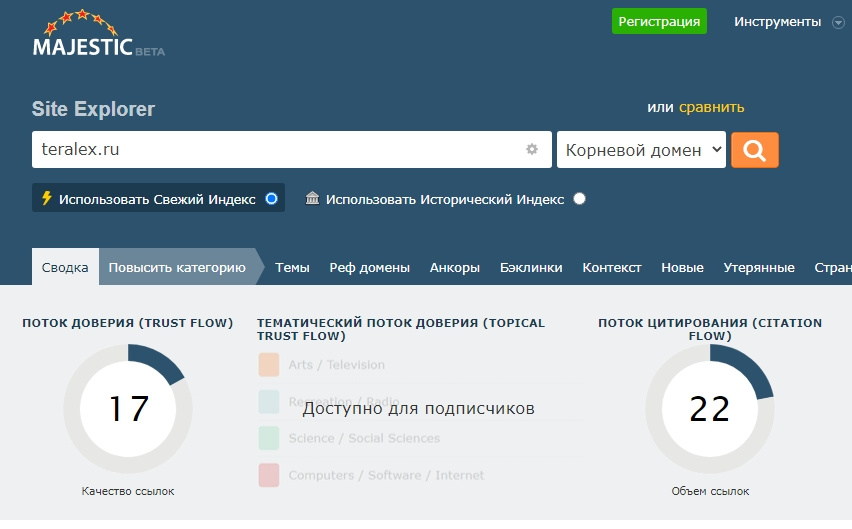852x529 pixels.
Task: Click the Тематический поток доверия heading
Action: pos(401,329)
